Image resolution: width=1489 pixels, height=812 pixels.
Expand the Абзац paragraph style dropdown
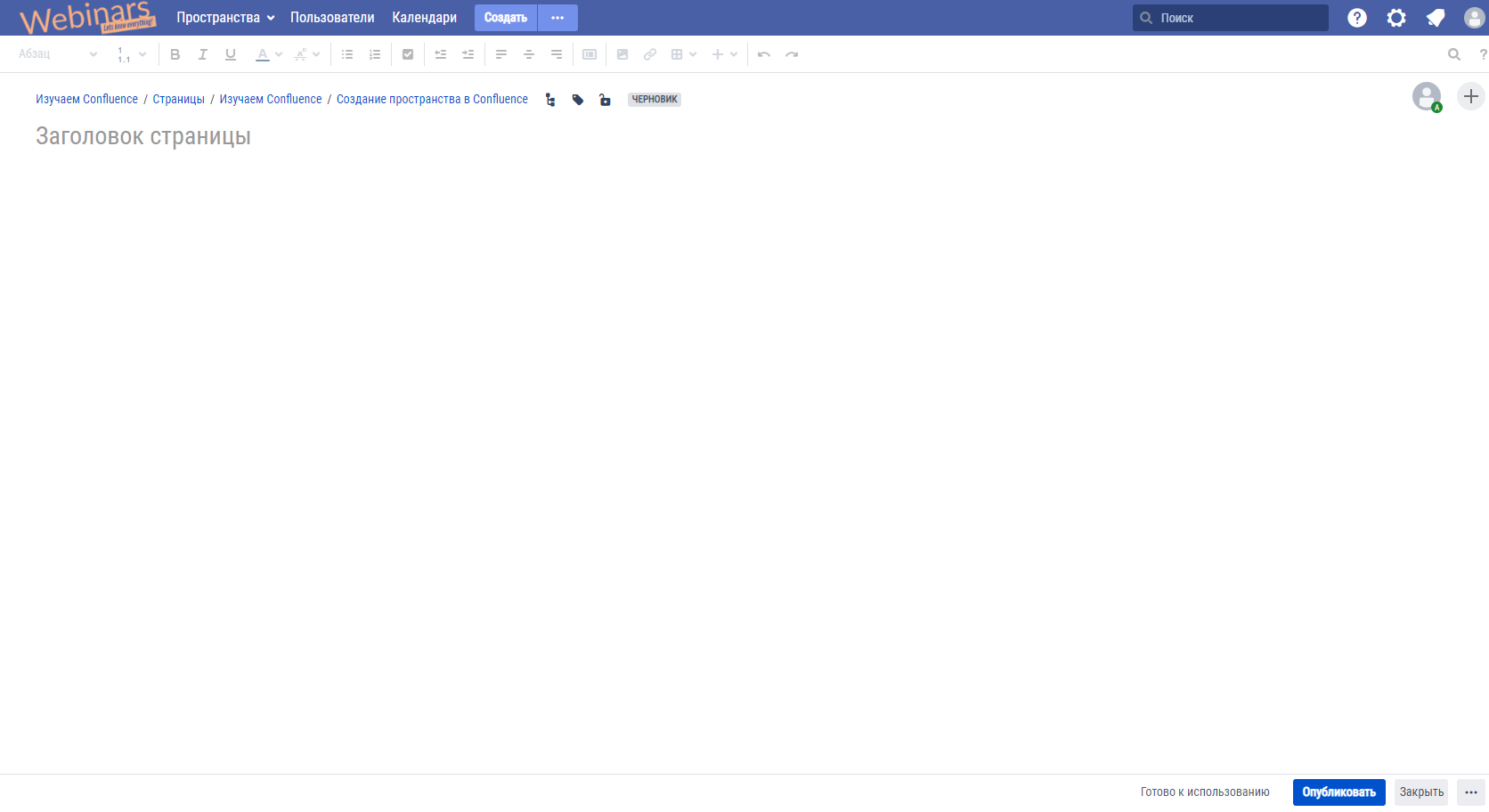(57, 54)
